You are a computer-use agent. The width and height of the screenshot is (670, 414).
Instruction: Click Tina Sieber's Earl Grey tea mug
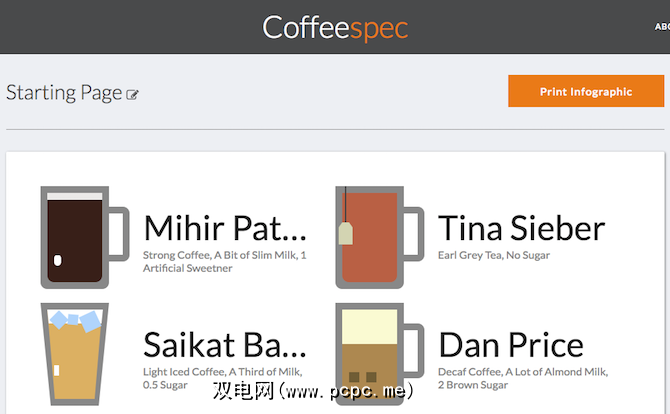370,238
